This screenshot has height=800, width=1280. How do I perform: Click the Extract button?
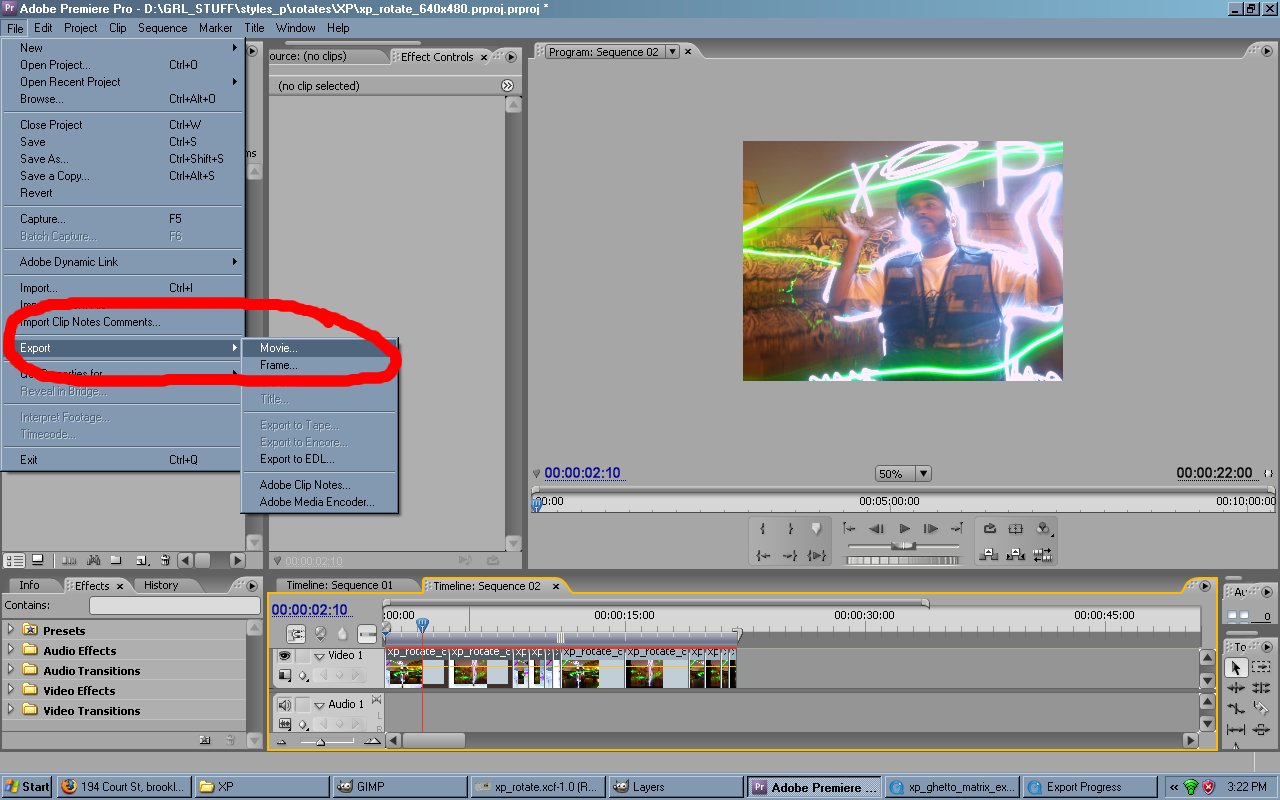coord(1015,555)
